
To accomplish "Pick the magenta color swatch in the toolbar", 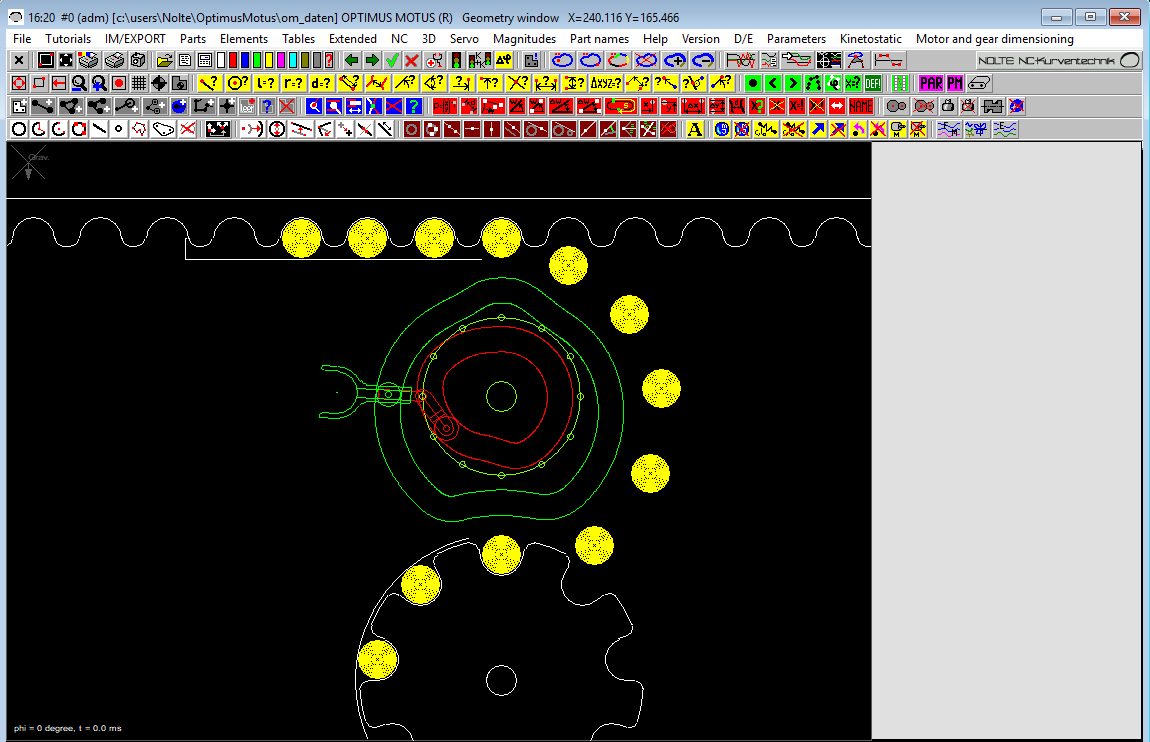I will [x=283, y=61].
